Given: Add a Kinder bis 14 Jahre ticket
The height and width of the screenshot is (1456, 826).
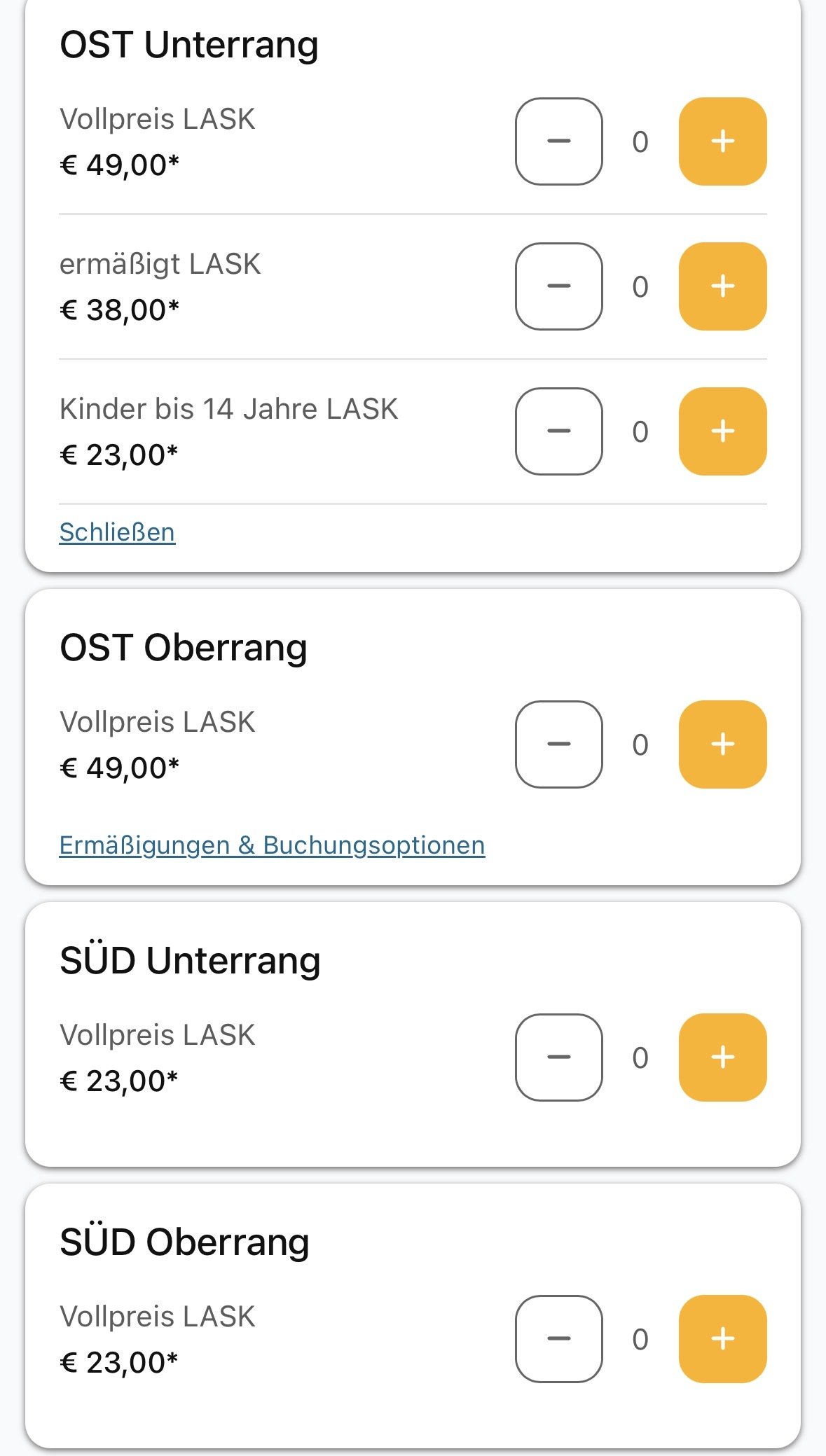Looking at the screenshot, I should (x=722, y=431).
